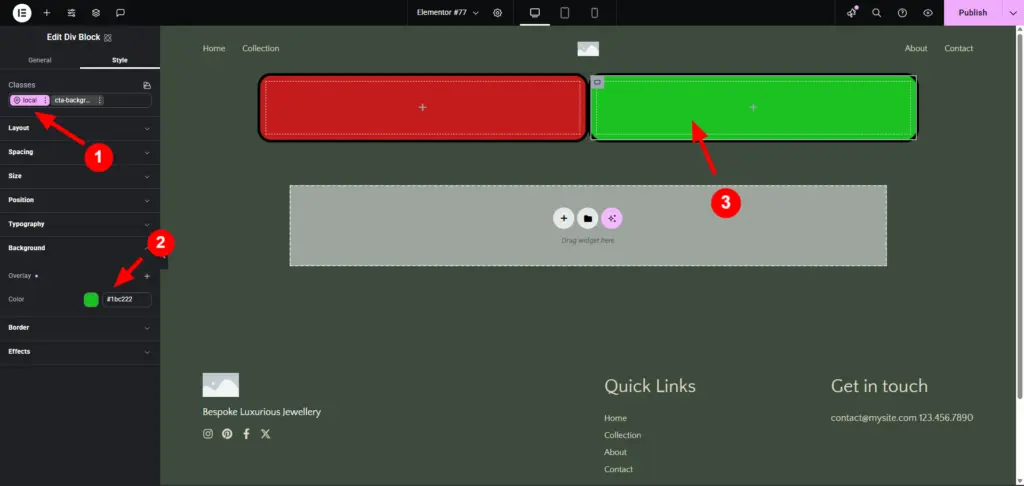Open the Elementor logo menu
The height and width of the screenshot is (486, 1024).
[22, 12]
